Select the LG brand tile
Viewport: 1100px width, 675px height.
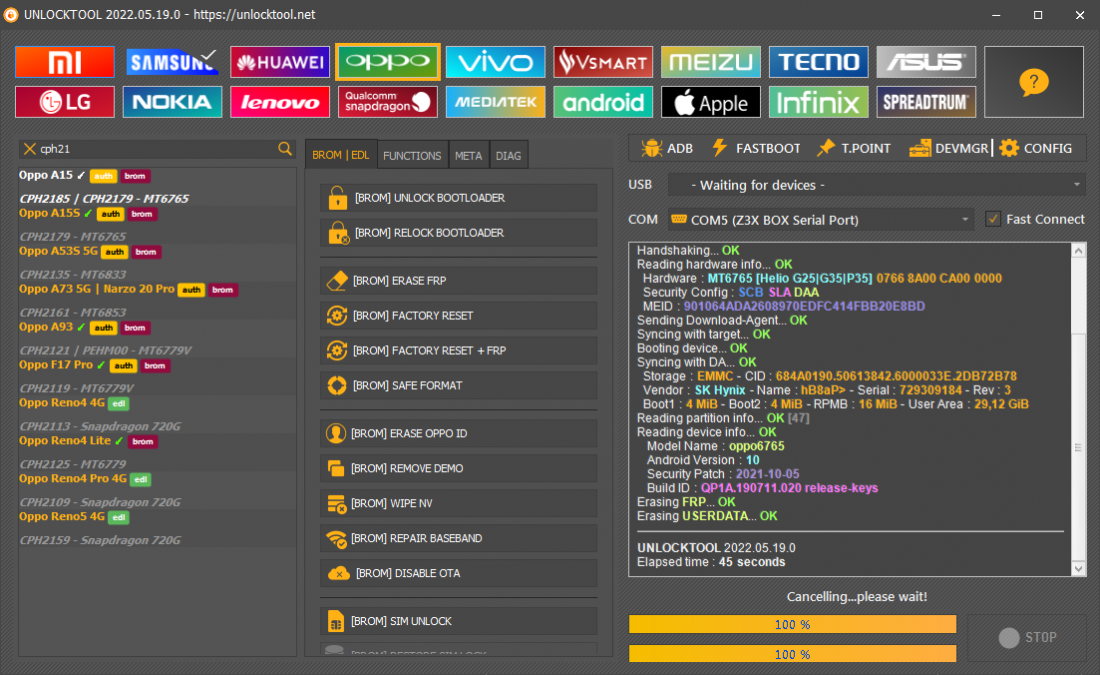65,102
